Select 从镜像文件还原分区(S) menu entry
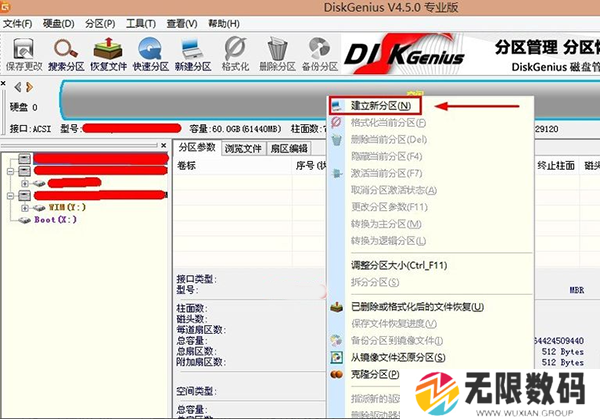The width and height of the screenshot is (600, 419). click(x=398, y=357)
